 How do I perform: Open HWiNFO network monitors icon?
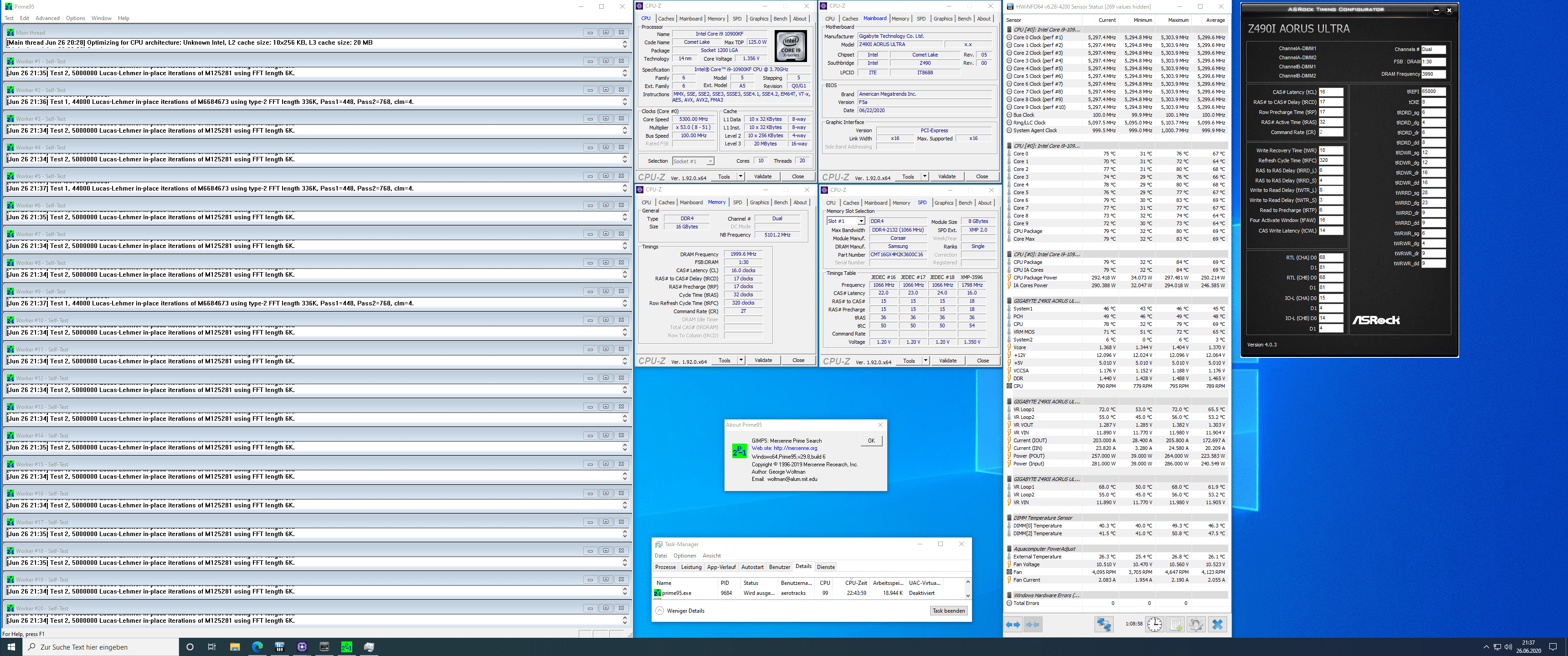click(1104, 625)
